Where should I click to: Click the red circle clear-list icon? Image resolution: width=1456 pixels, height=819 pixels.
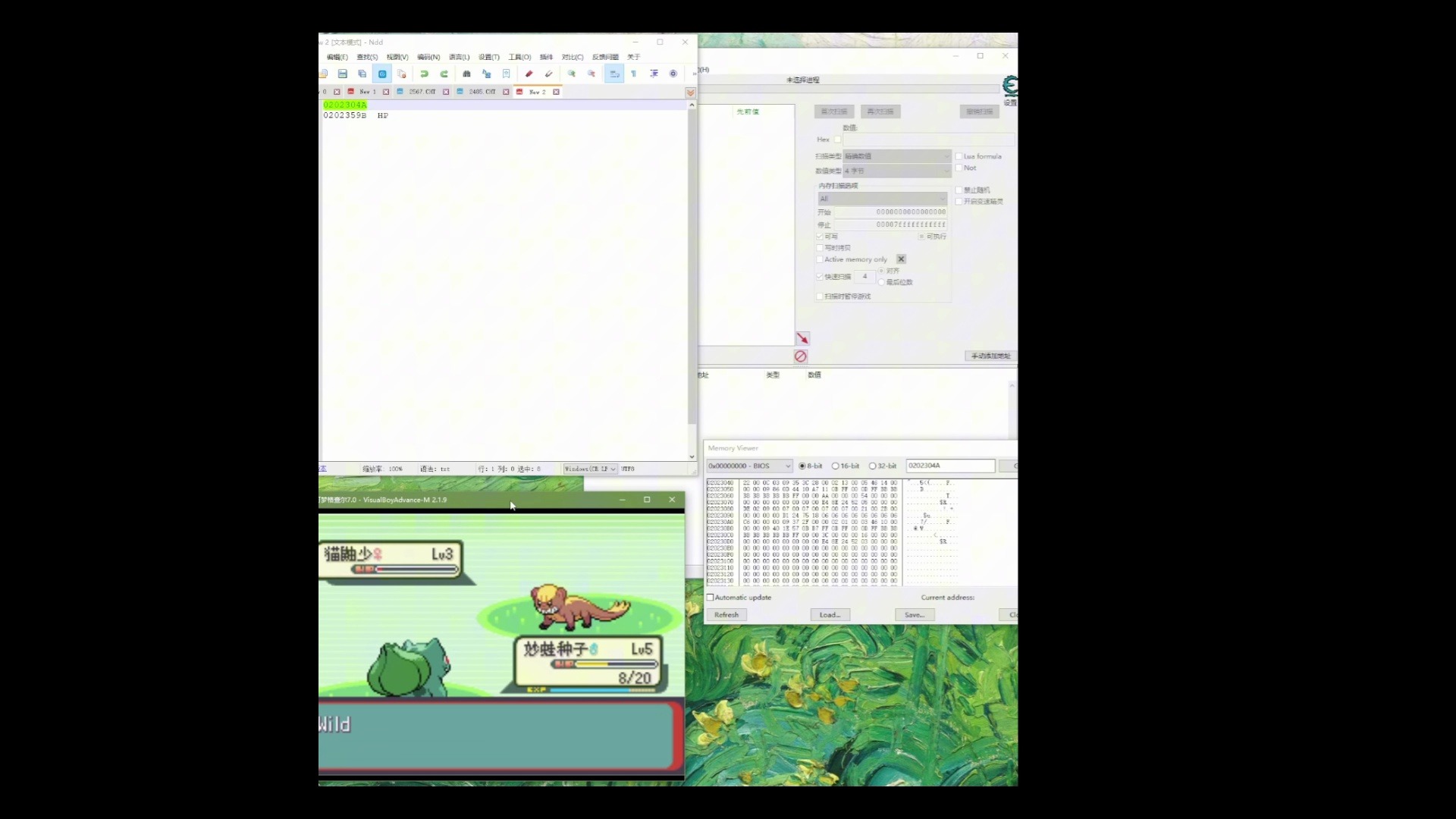point(801,356)
